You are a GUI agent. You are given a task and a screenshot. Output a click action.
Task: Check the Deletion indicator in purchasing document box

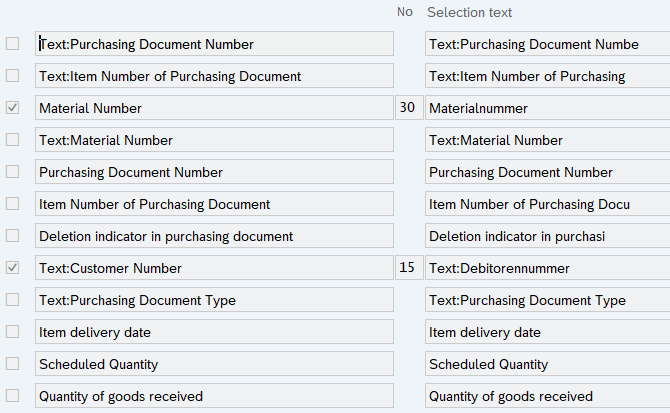(12, 236)
